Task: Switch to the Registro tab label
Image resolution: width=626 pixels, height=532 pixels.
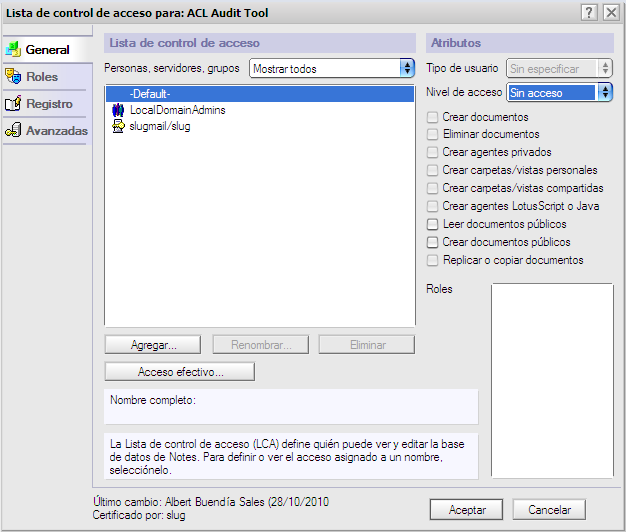Action: [50, 104]
